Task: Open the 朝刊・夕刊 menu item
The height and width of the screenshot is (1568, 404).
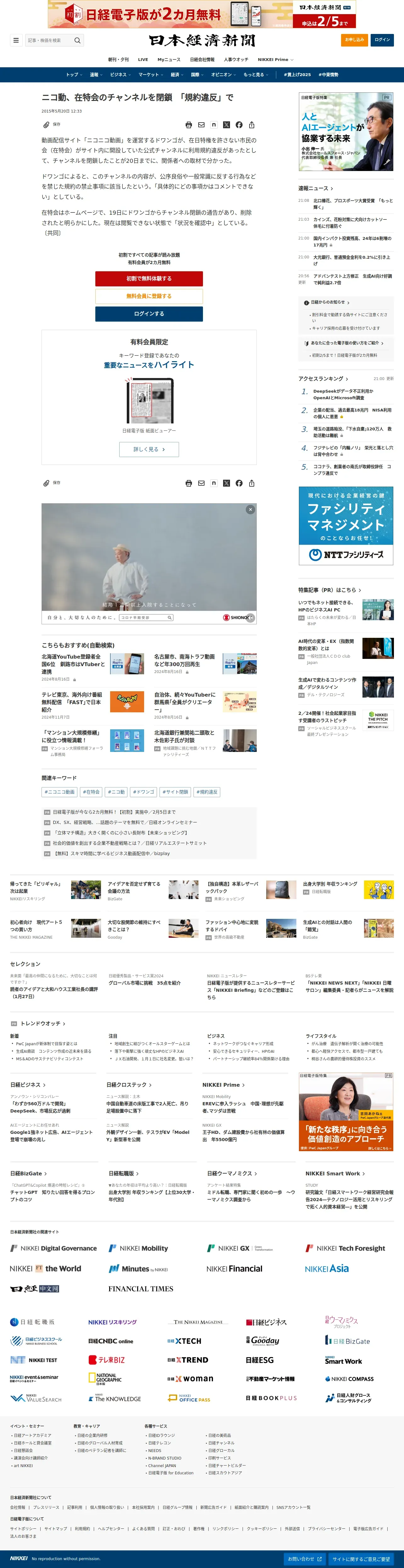Action: click(x=118, y=60)
